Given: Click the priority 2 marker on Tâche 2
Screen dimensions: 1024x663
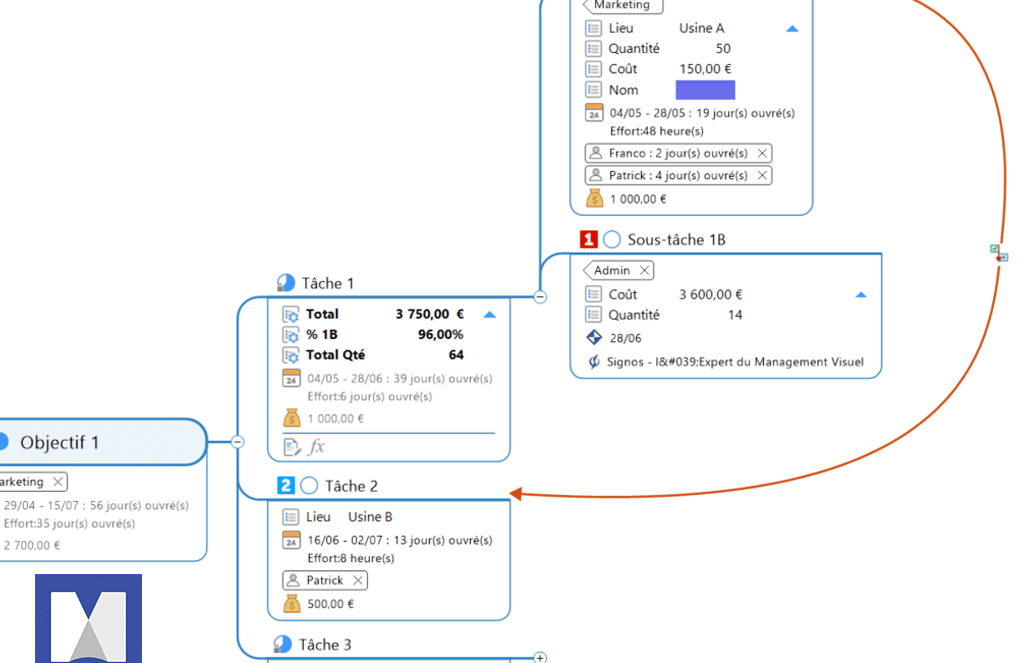Looking at the screenshot, I should [286, 486].
